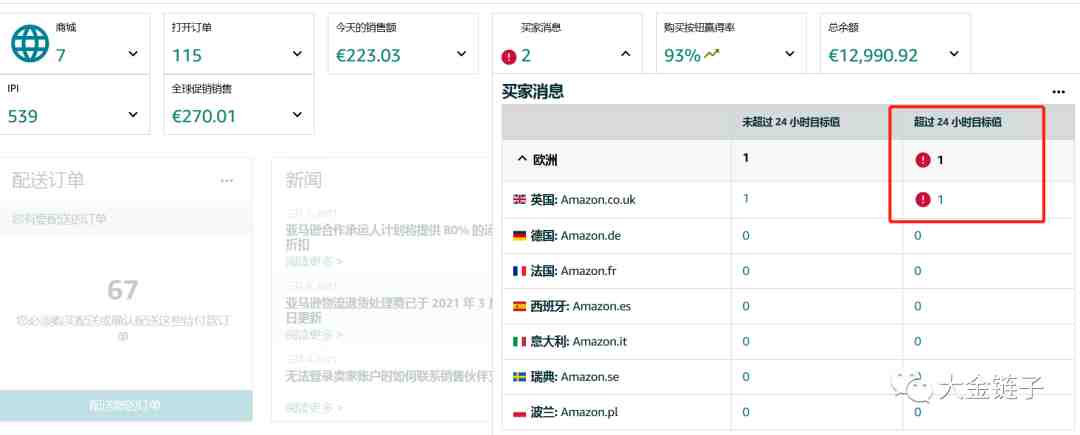Click the €12,990.92 total balance value
This screenshot has width=1080, height=435.
tap(873, 56)
